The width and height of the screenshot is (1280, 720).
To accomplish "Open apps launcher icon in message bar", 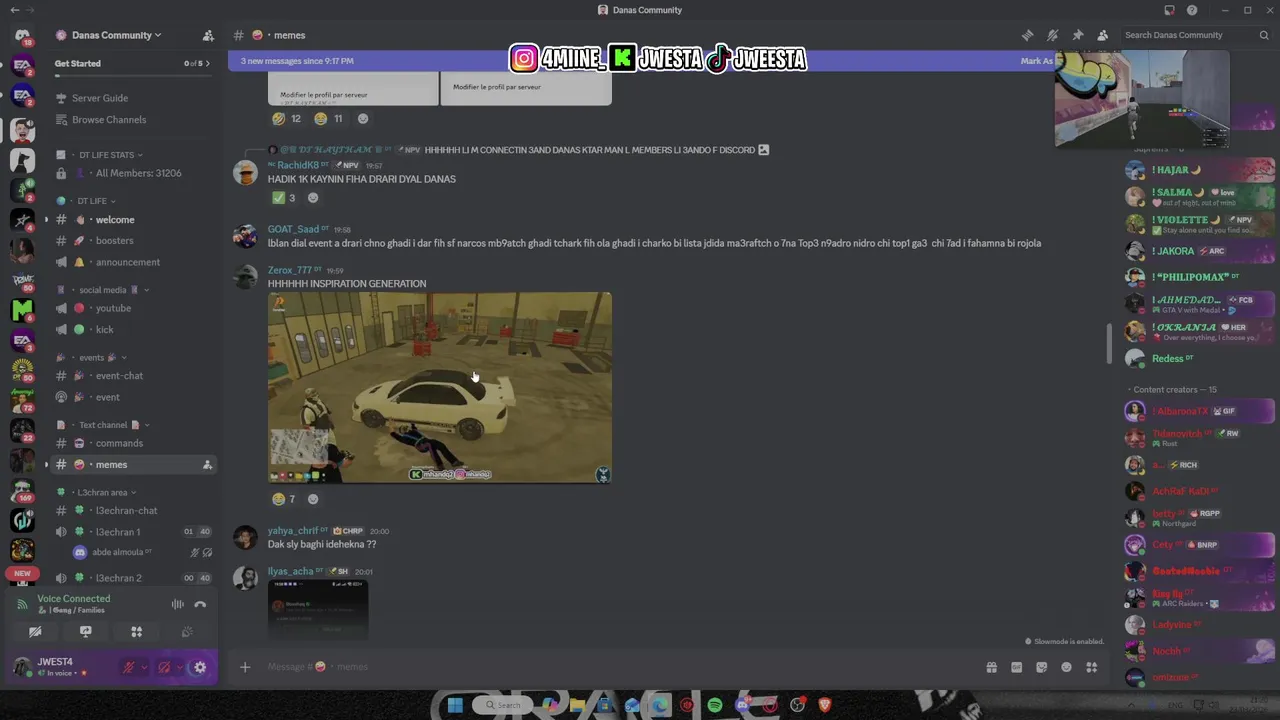I will click(x=1092, y=667).
